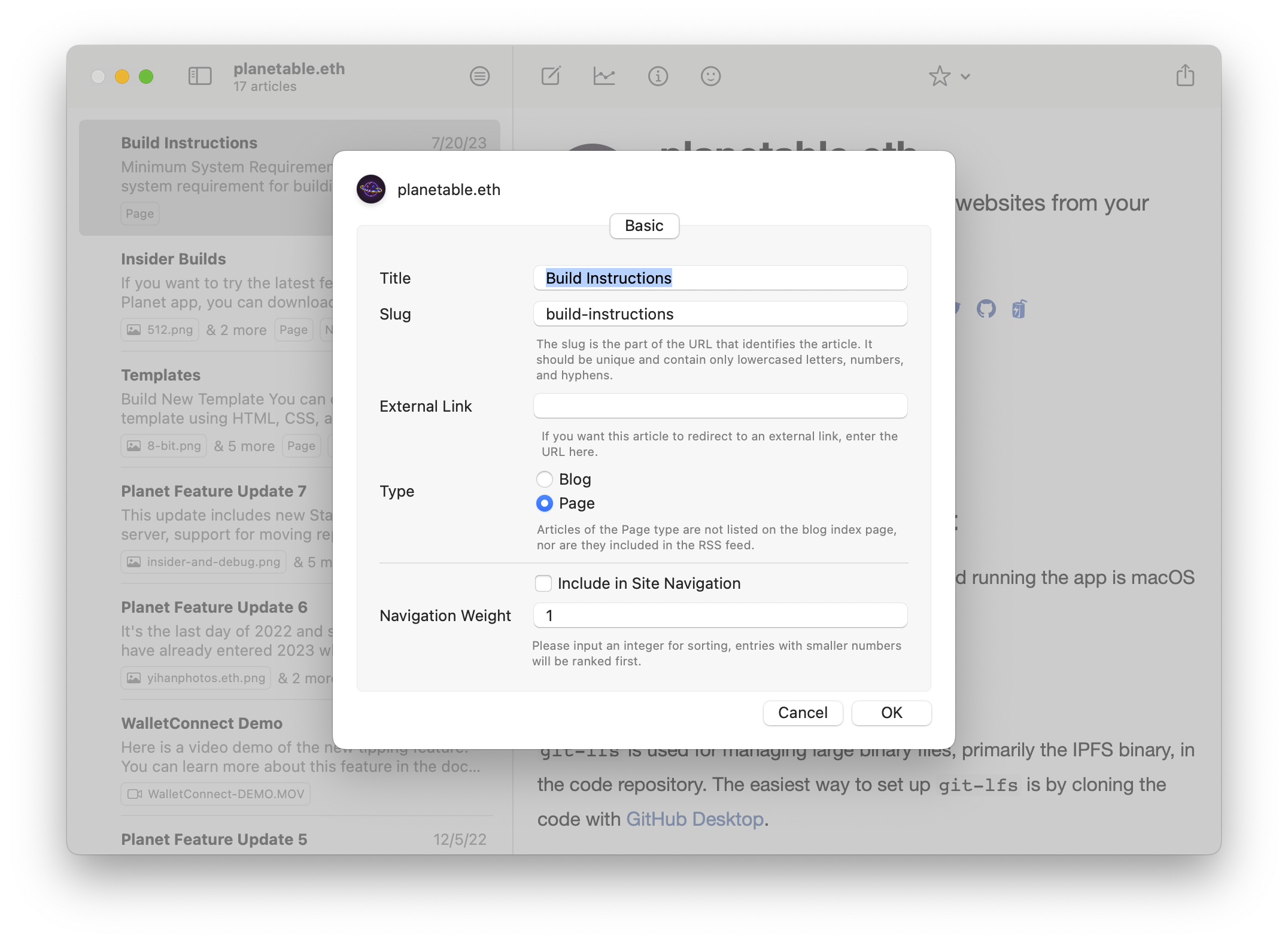1288x943 pixels.
Task: Click the planetable.eth avatar in the dialog
Action: coord(371,189)
